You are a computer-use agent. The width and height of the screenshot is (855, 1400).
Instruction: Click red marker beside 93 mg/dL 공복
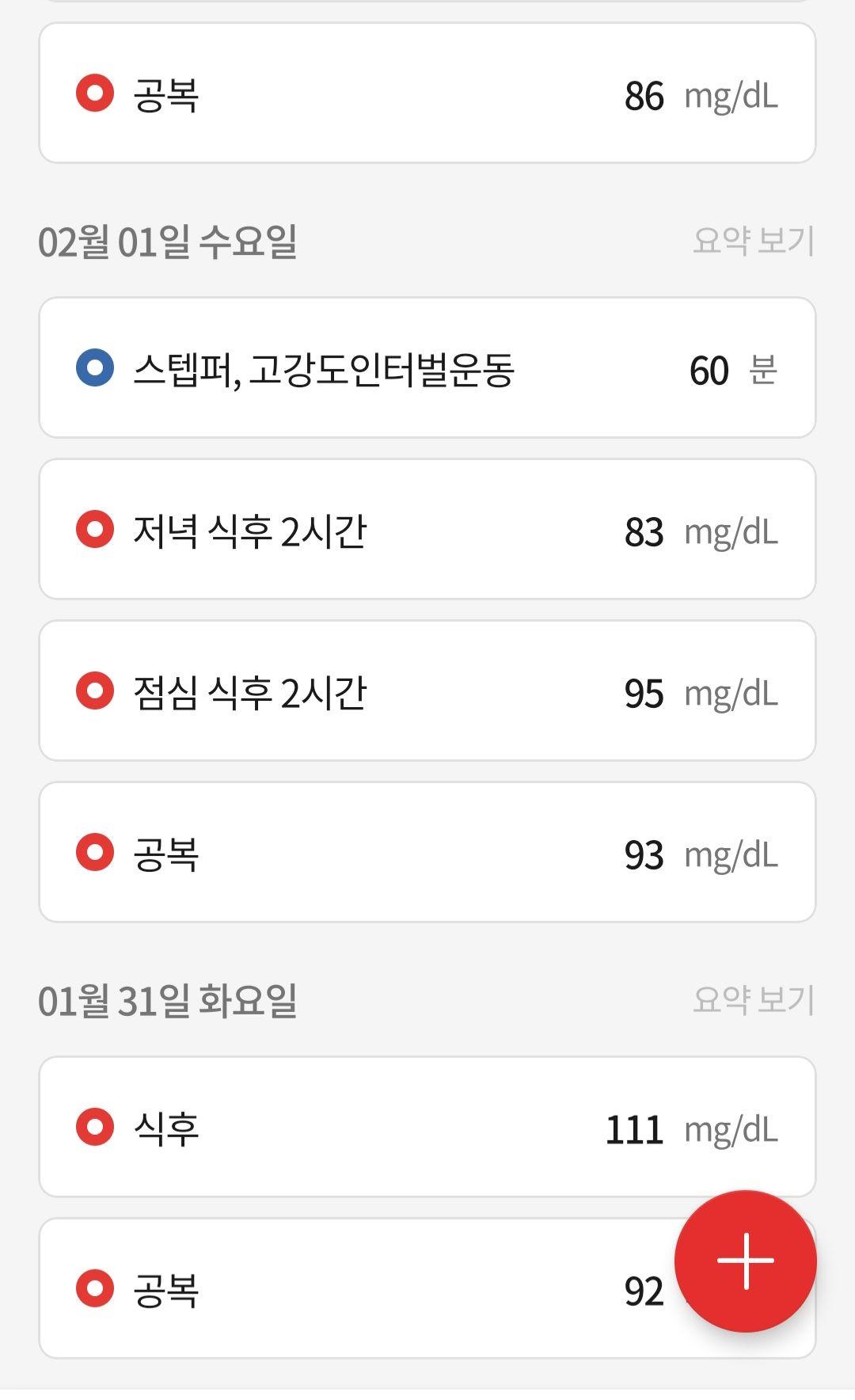coord(95,853)
